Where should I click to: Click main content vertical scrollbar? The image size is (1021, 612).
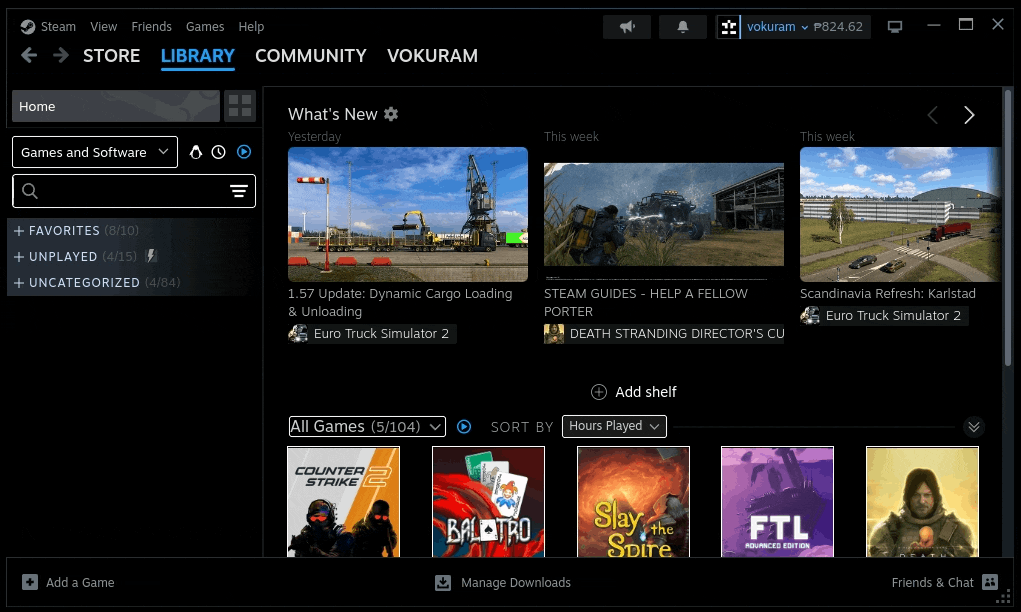pyautogui.click(x=1007, y=228)
